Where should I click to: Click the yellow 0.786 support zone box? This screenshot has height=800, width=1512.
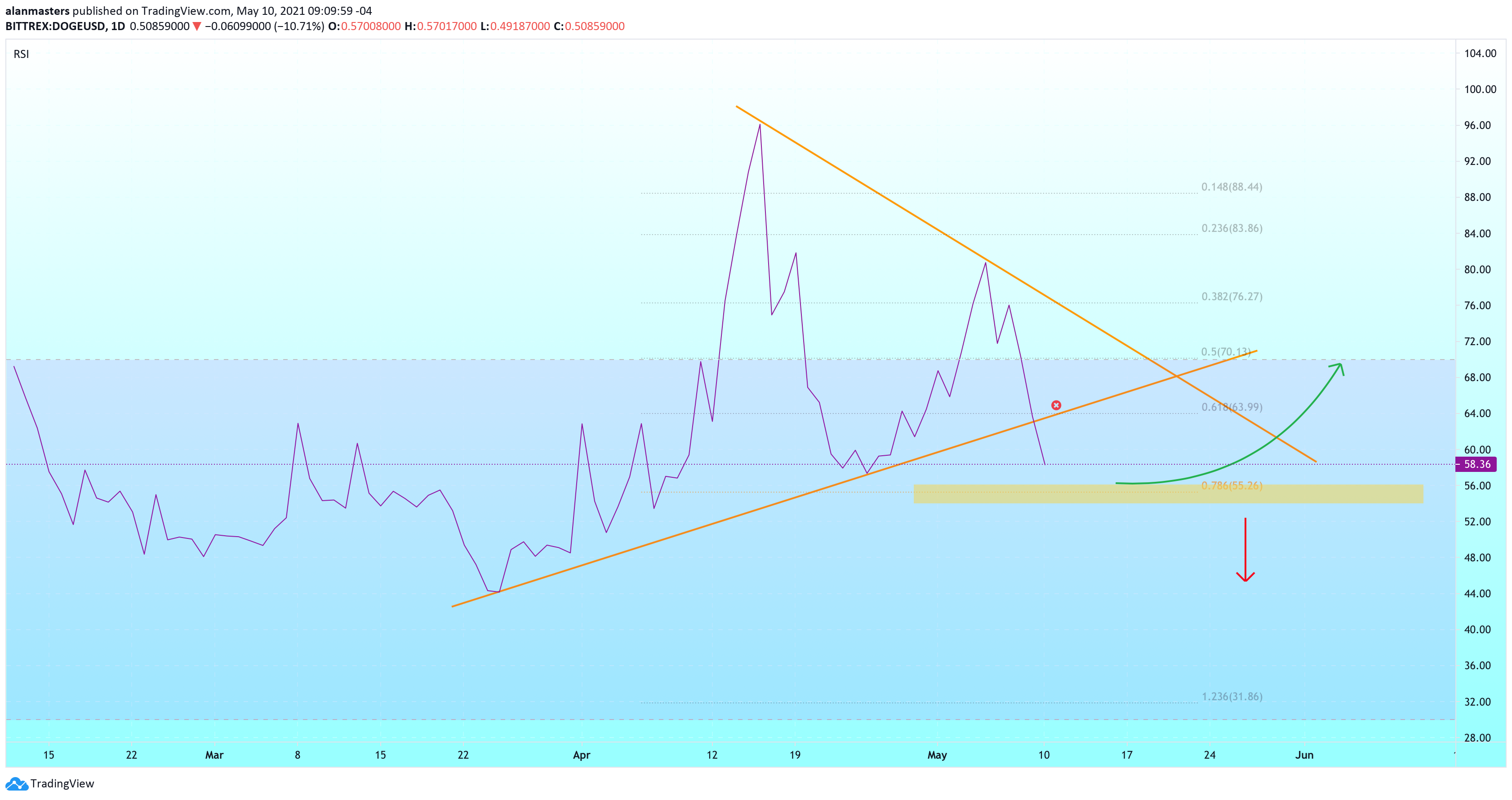click(x=1168, y=493)
